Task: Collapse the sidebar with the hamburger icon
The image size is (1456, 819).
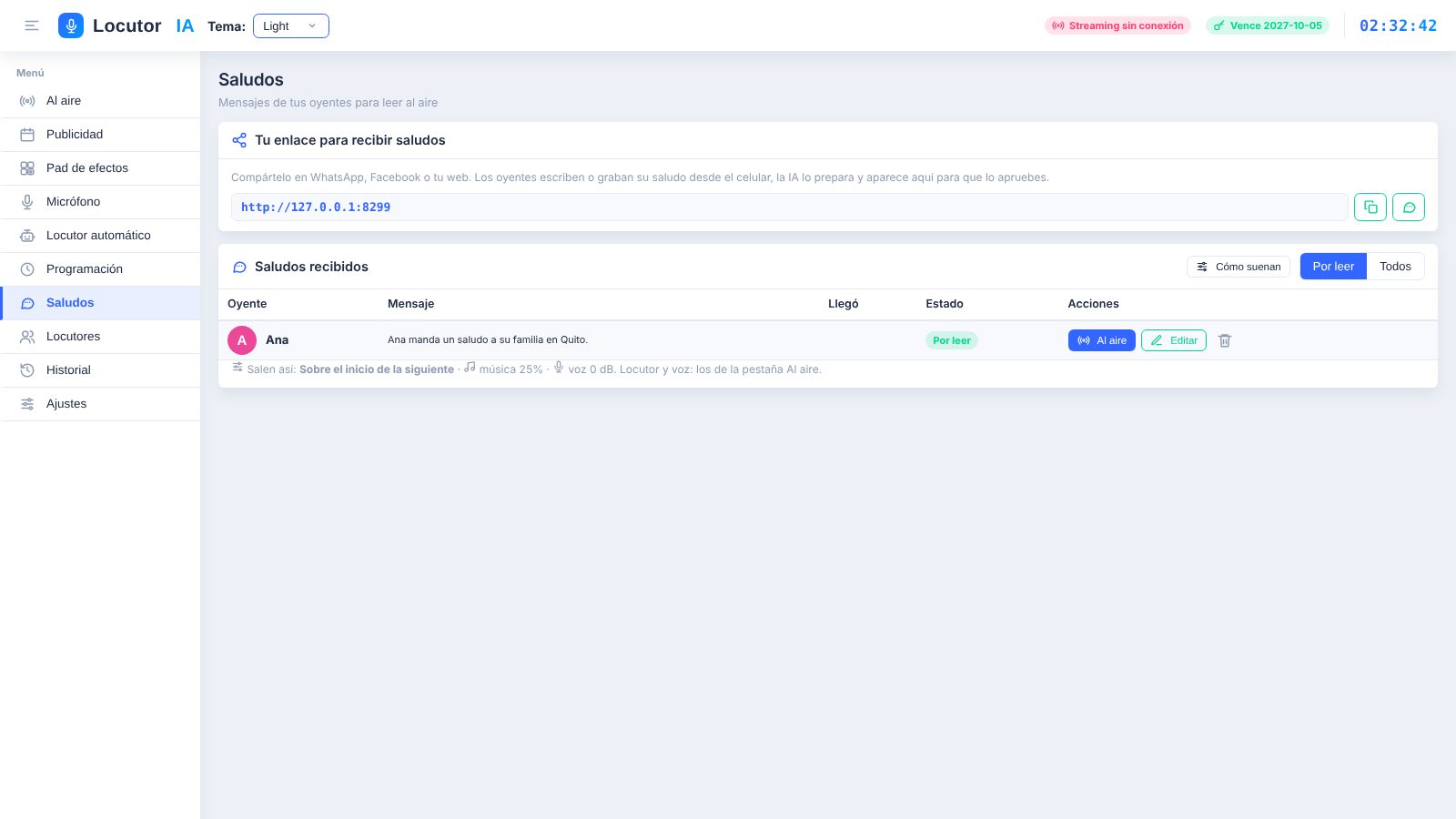Action: click(x=32, y=25)
